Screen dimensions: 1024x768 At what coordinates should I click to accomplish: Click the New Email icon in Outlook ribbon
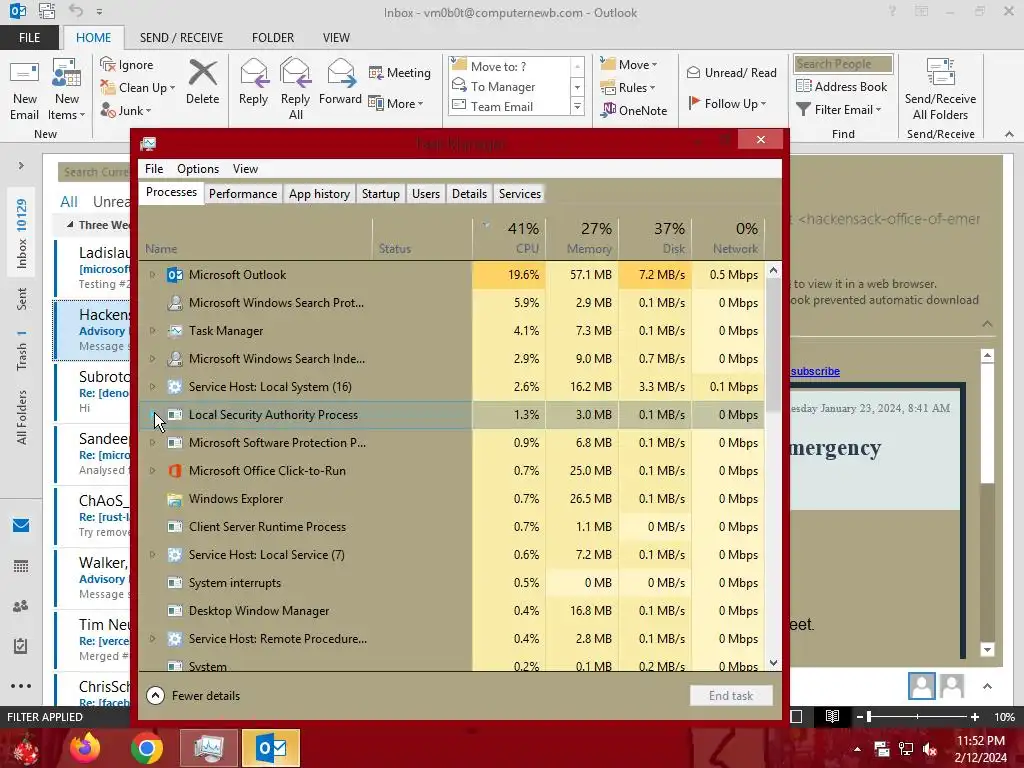(x=24, y=90)
